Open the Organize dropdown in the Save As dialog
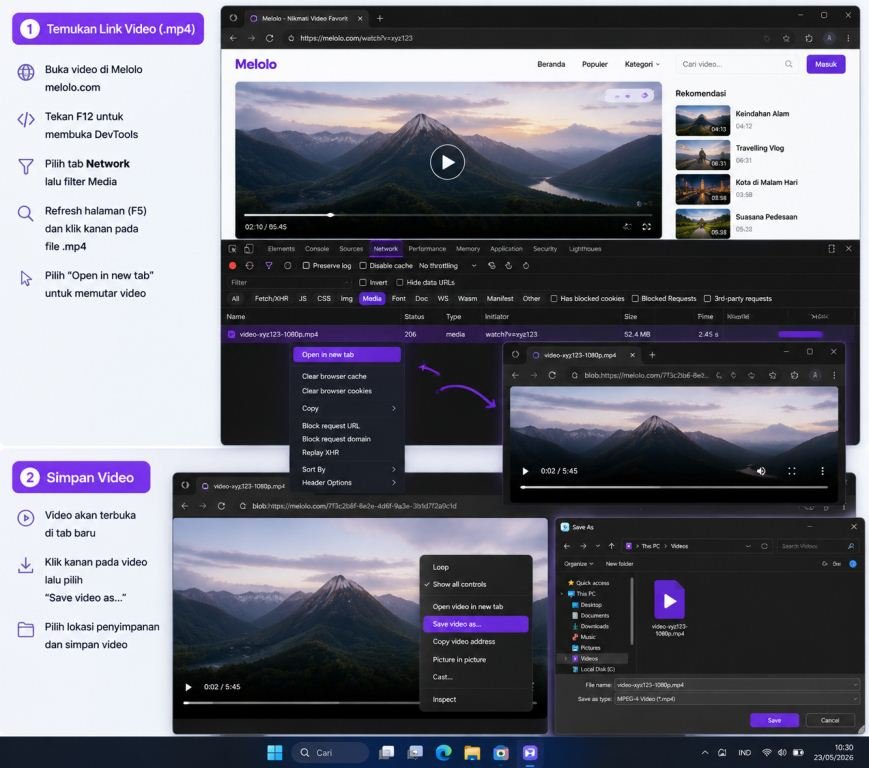The image size is (869, 768). tap(579, 564)
